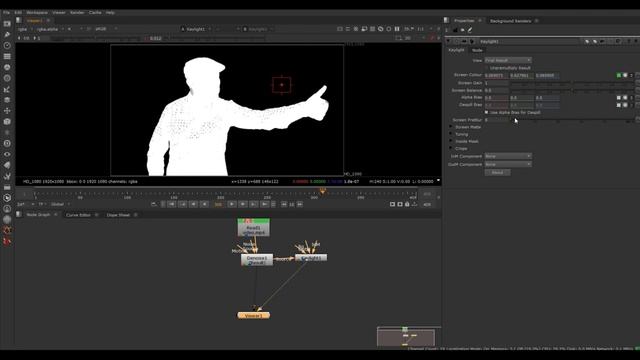Enable the Unpremultiply Result checkbox
The height and width of the screenshot is (360, 640).
pyautogui.click(x=487, y=68)
